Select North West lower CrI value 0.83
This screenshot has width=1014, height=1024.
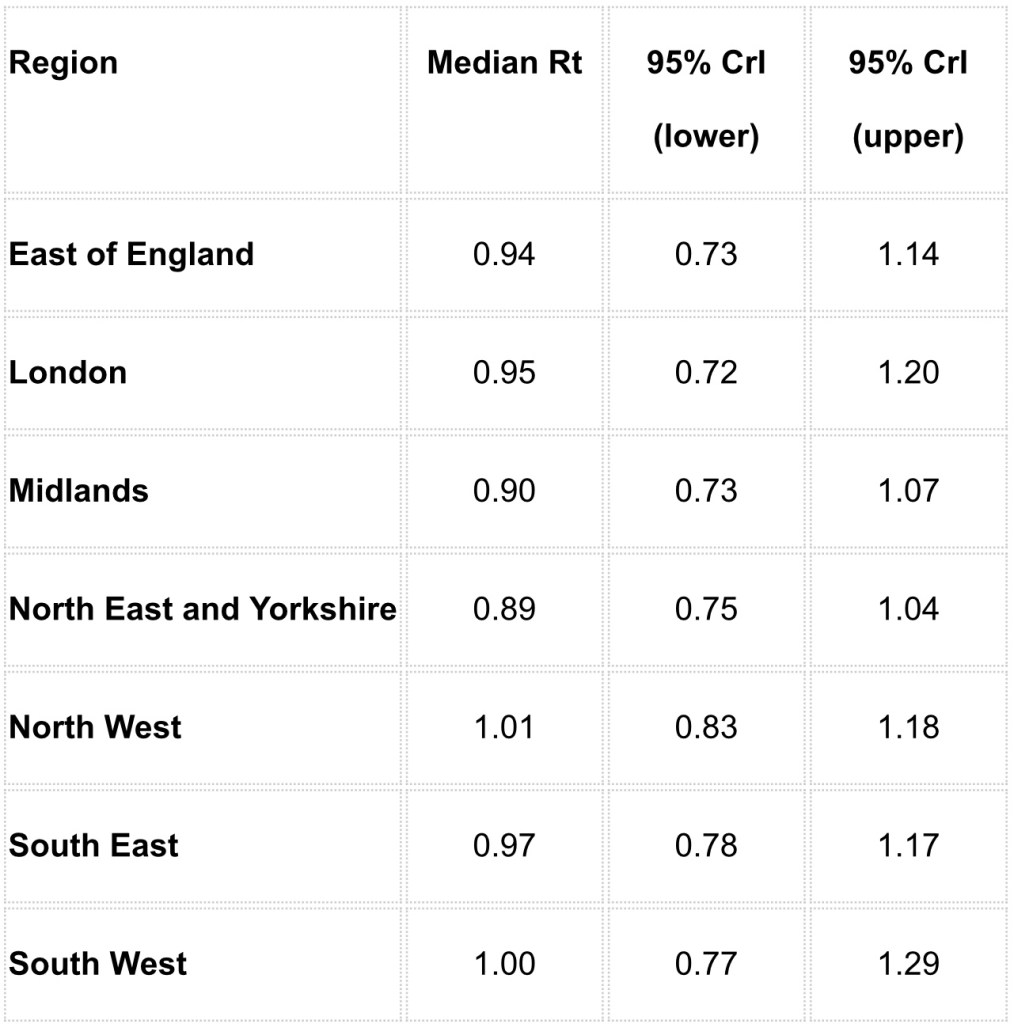[706, 727]
